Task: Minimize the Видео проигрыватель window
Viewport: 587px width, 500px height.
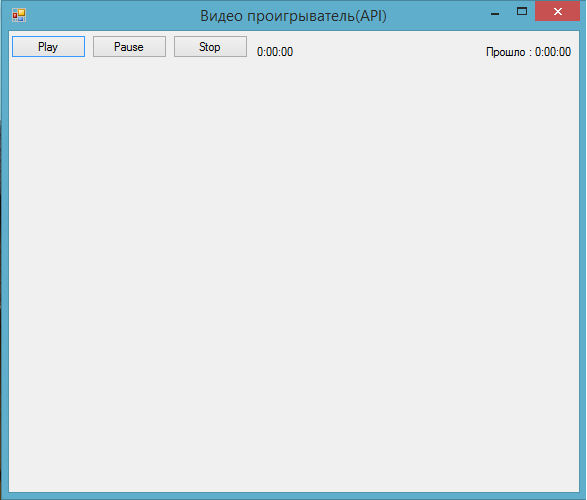Action: point(495,13)
